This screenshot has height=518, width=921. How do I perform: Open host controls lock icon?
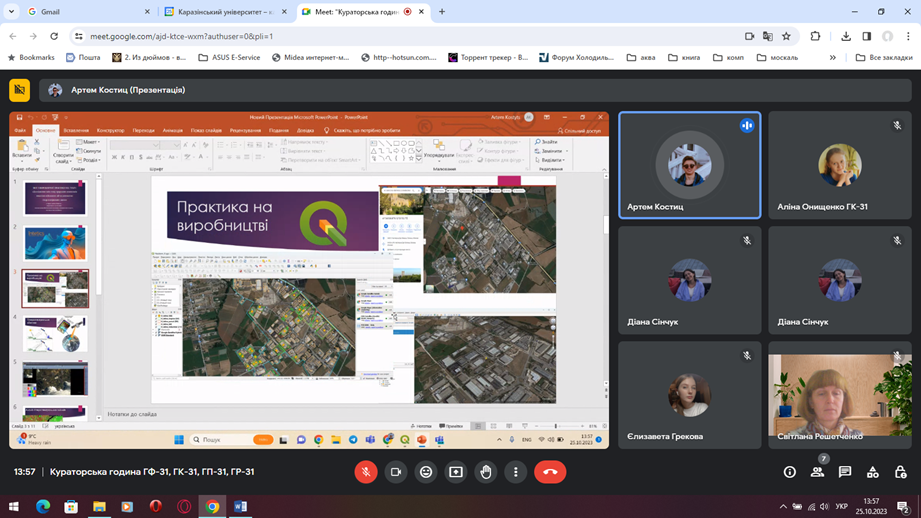[x=900, y=472]
